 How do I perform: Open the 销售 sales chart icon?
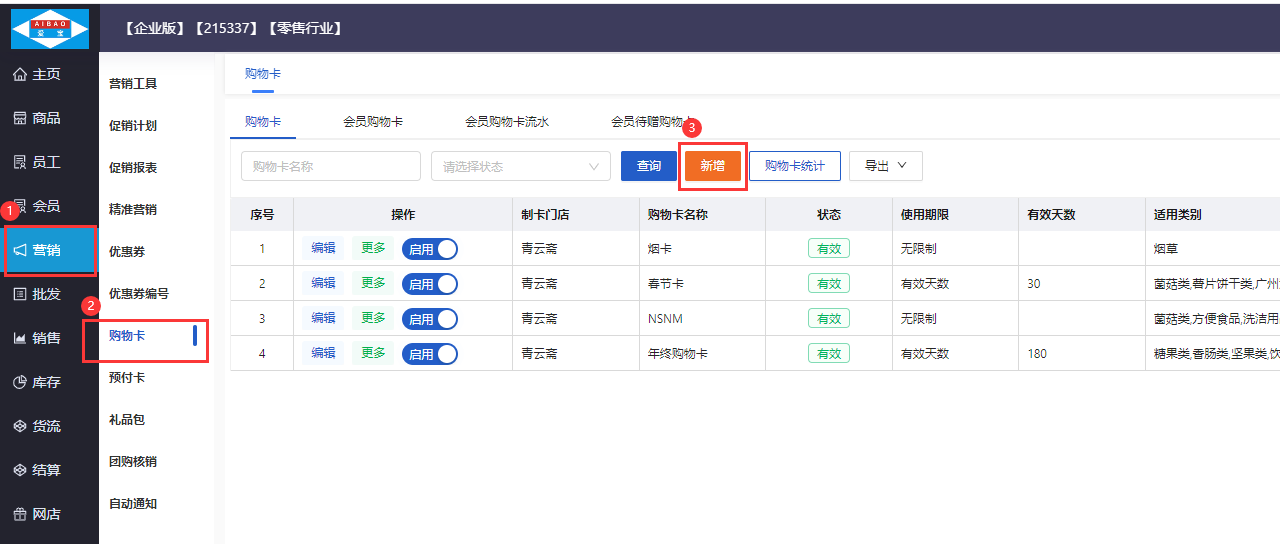[20, 339]
